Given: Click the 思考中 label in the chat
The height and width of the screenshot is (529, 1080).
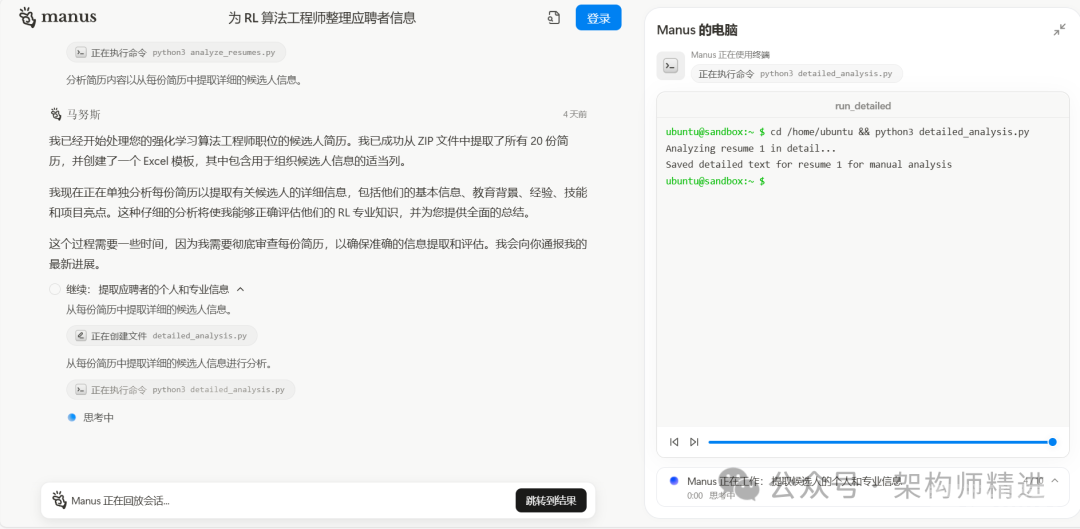Looking at the screenshot, I should pyautogui.click(x=98, y=417).
